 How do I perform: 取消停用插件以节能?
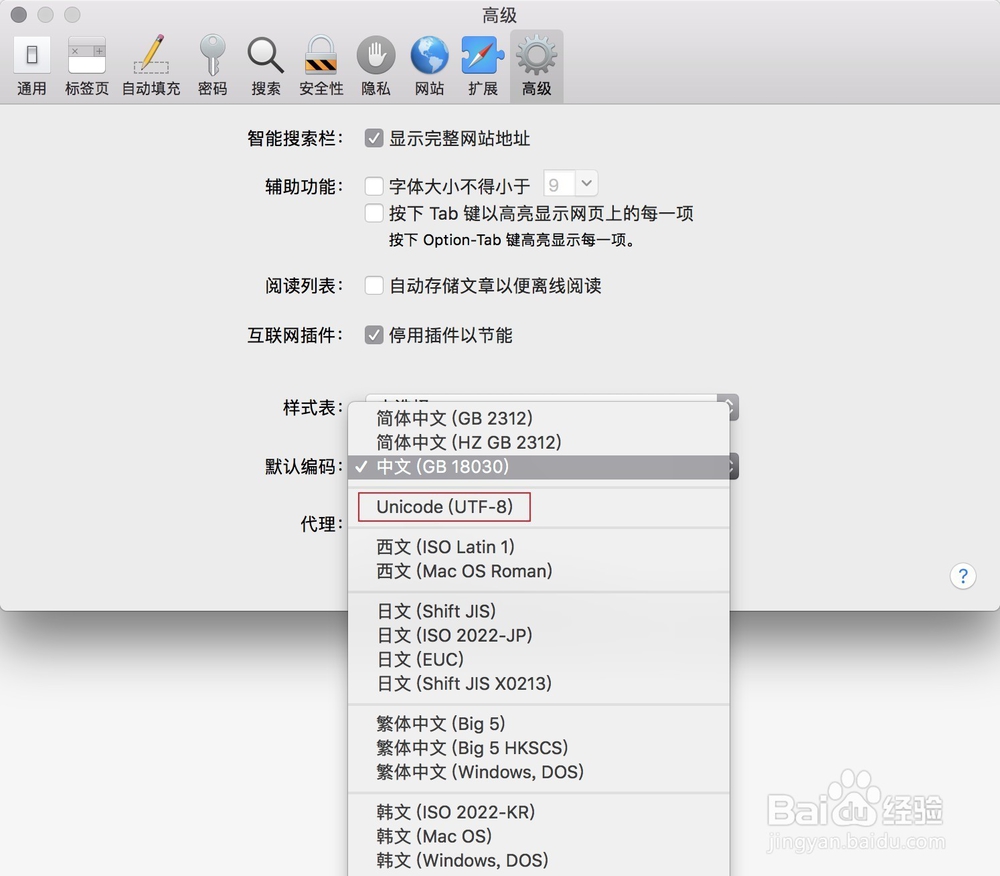[x=374, y=335]
